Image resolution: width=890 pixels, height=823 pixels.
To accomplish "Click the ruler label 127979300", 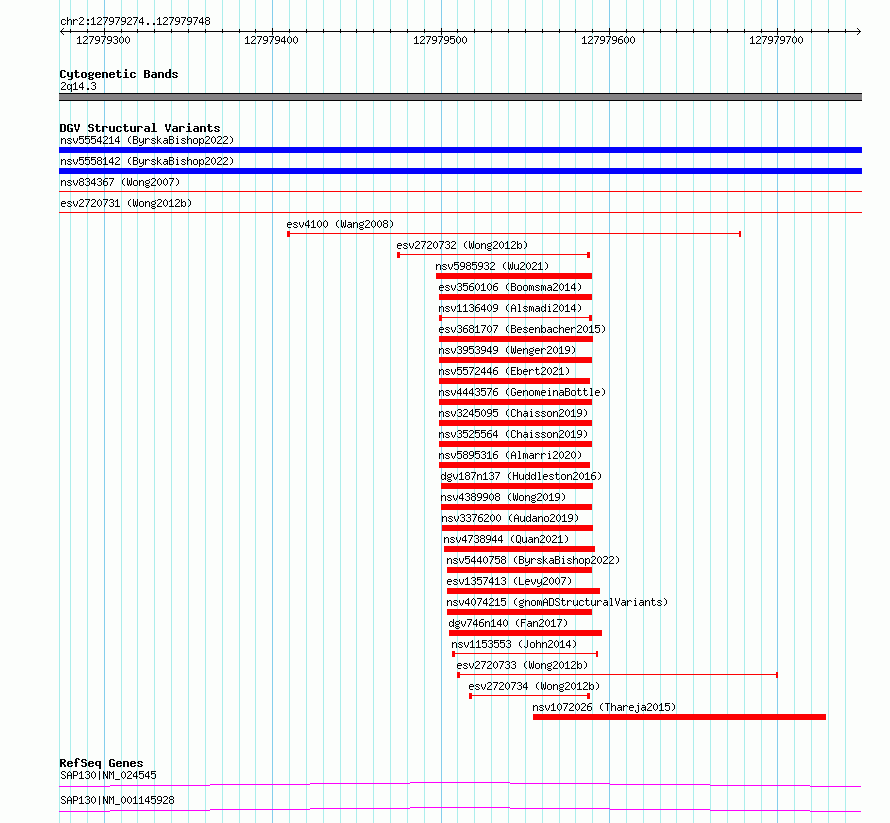I will point(103,40).
